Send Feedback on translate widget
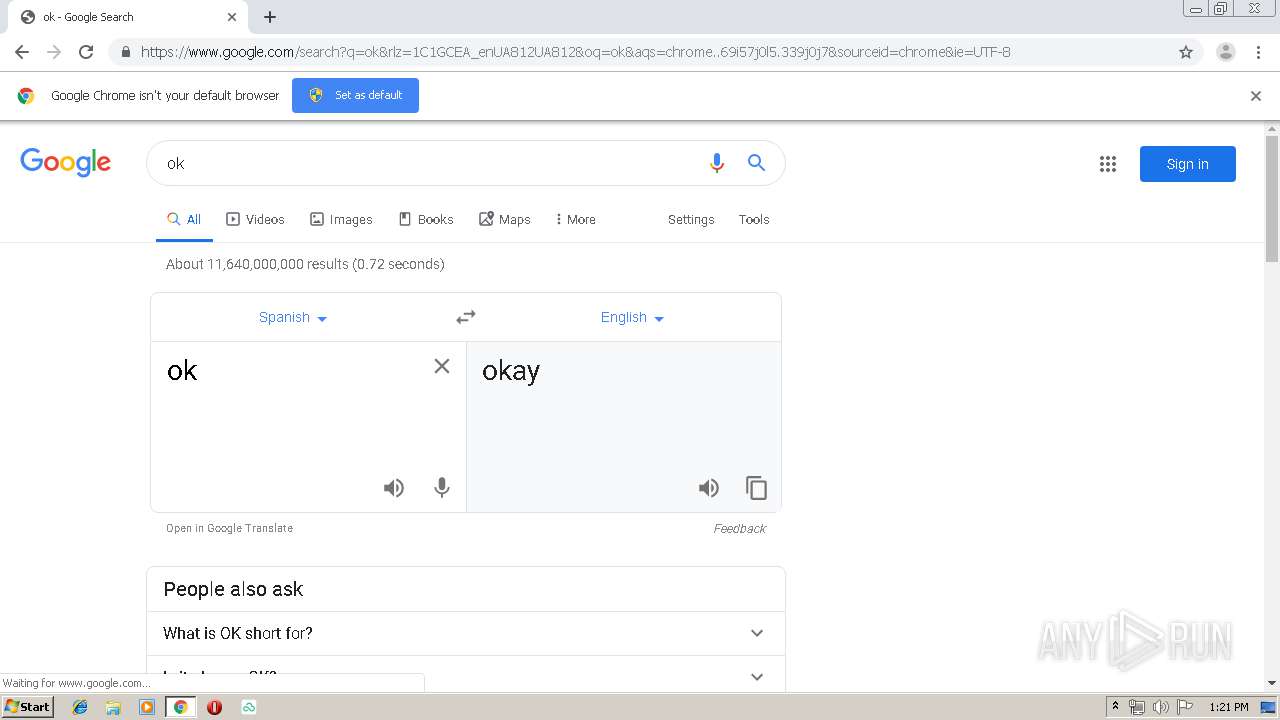Screen dimensions: 1280x720 pyautogui.click(x=739, y=529)
